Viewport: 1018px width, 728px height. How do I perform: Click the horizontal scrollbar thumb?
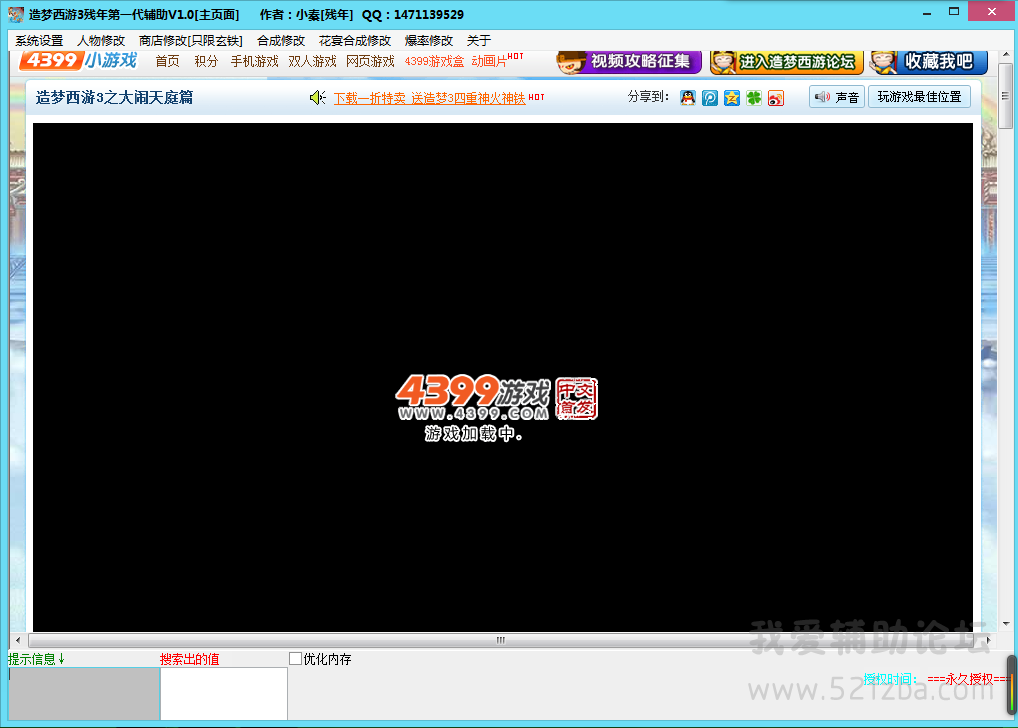501,640
